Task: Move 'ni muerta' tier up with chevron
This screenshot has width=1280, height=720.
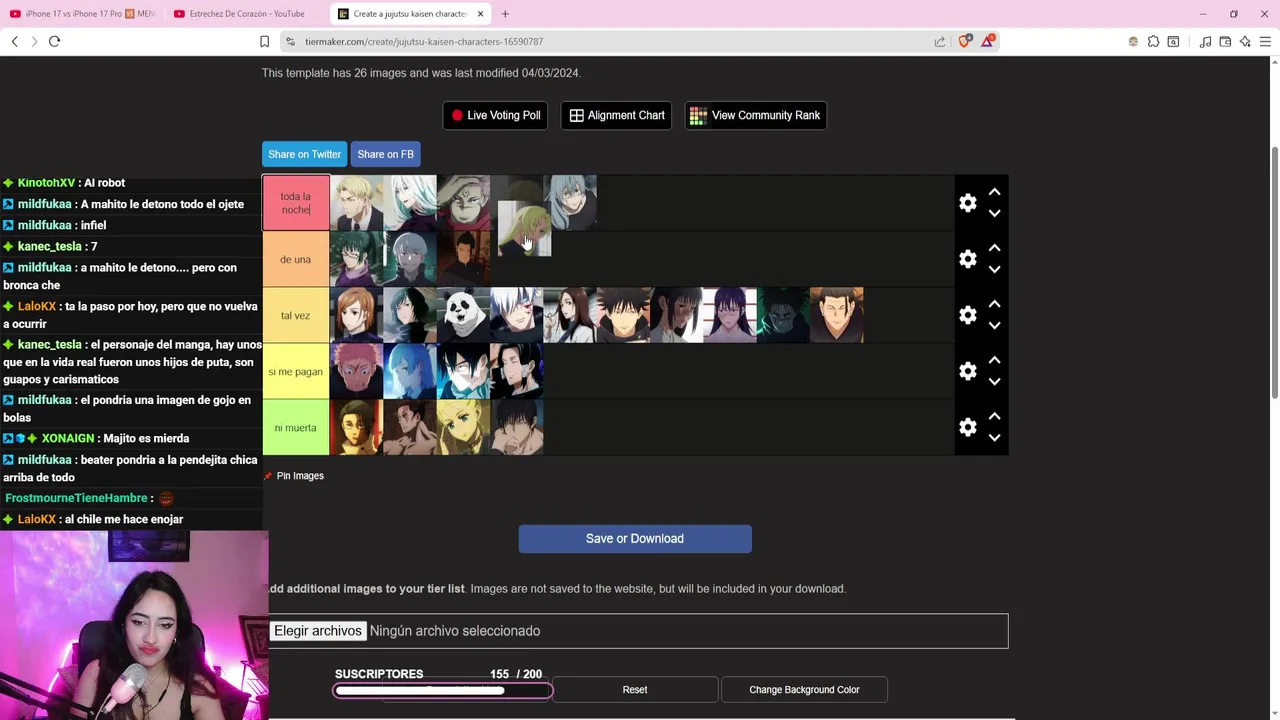Action: click(994, 416)
